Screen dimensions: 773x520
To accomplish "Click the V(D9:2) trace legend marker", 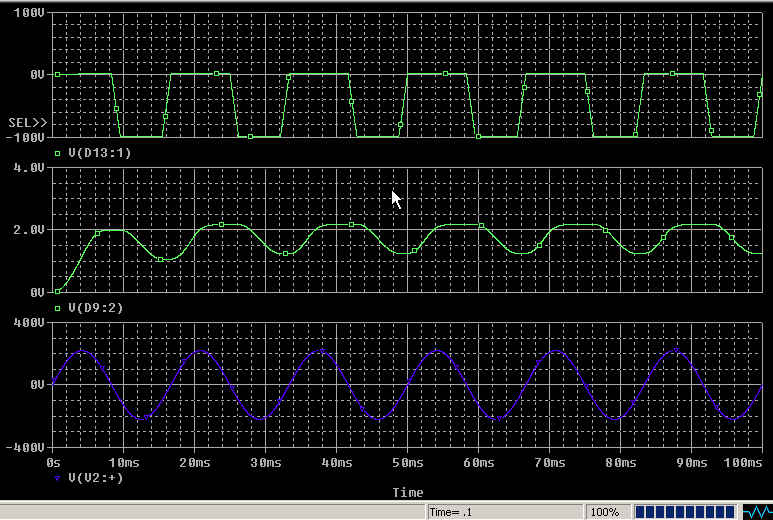I will tap(57, 308).
